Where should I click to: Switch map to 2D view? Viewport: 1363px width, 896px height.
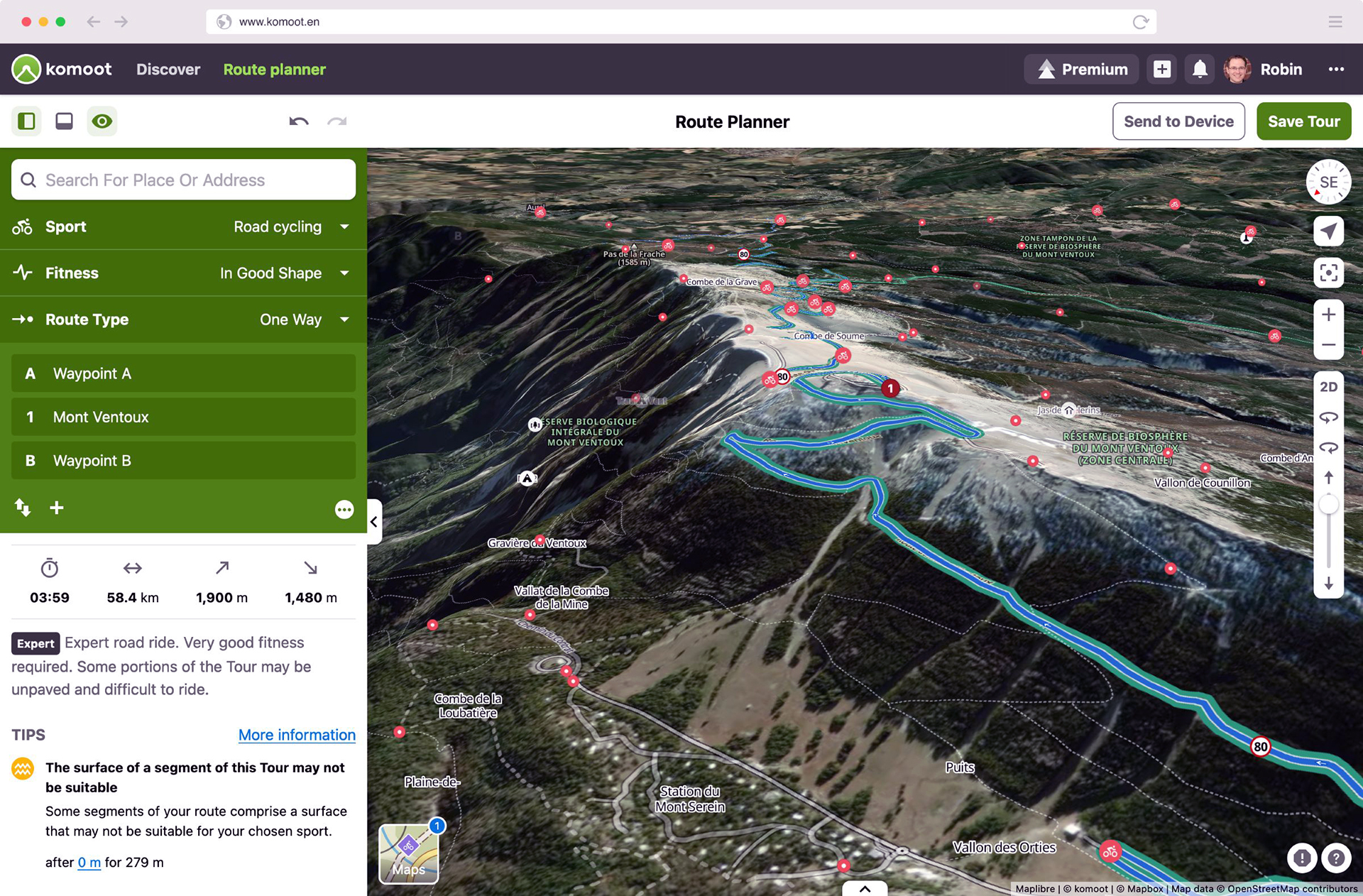point(1328,387)
